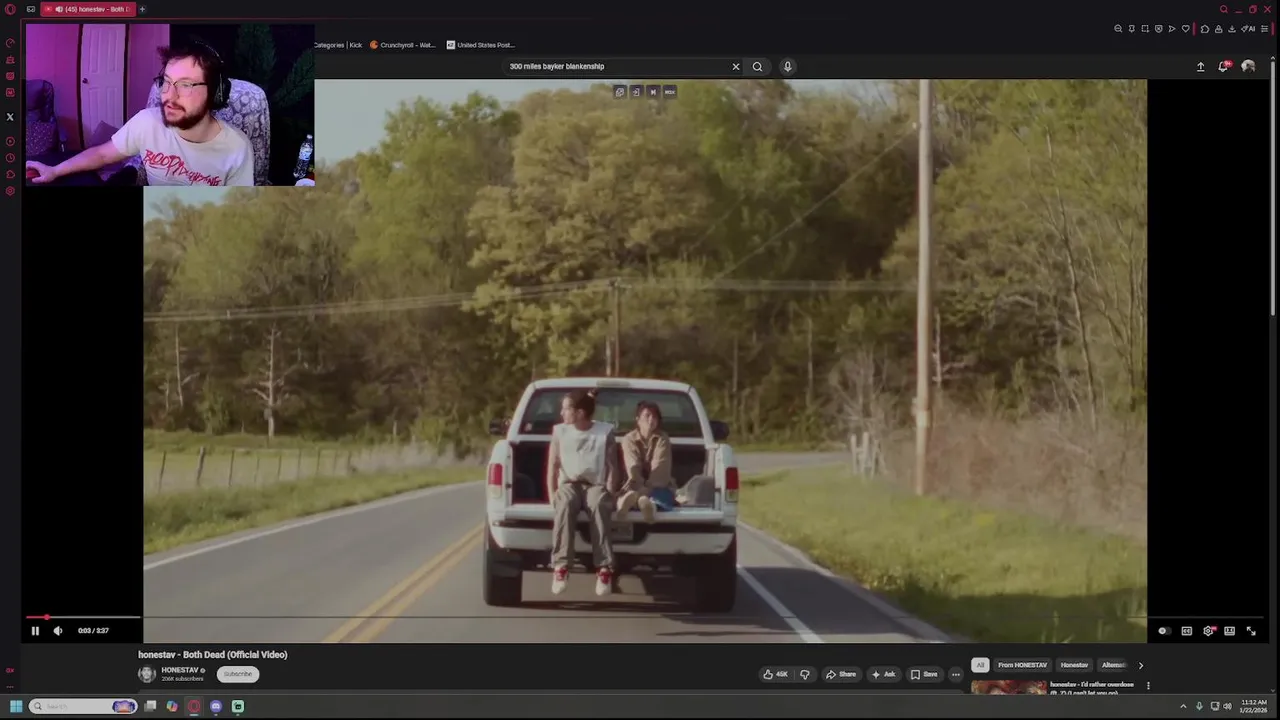Open the tab islands/workspaces icon
Viewport: 1280px width, 720px height.
point(31,9)
